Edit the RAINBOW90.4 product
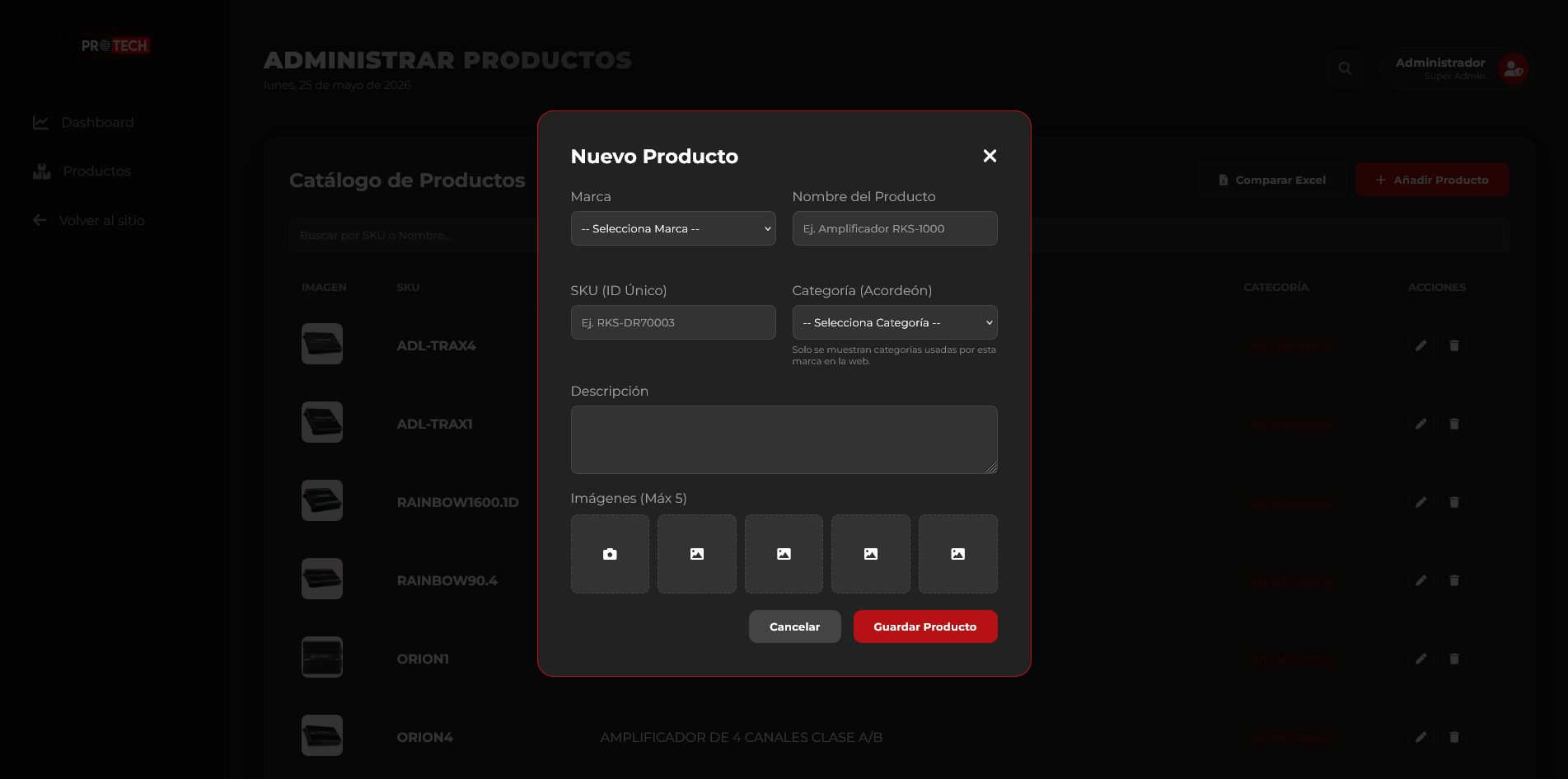The height and width of the screenshot is (779, 1568). coord(1421,580)
